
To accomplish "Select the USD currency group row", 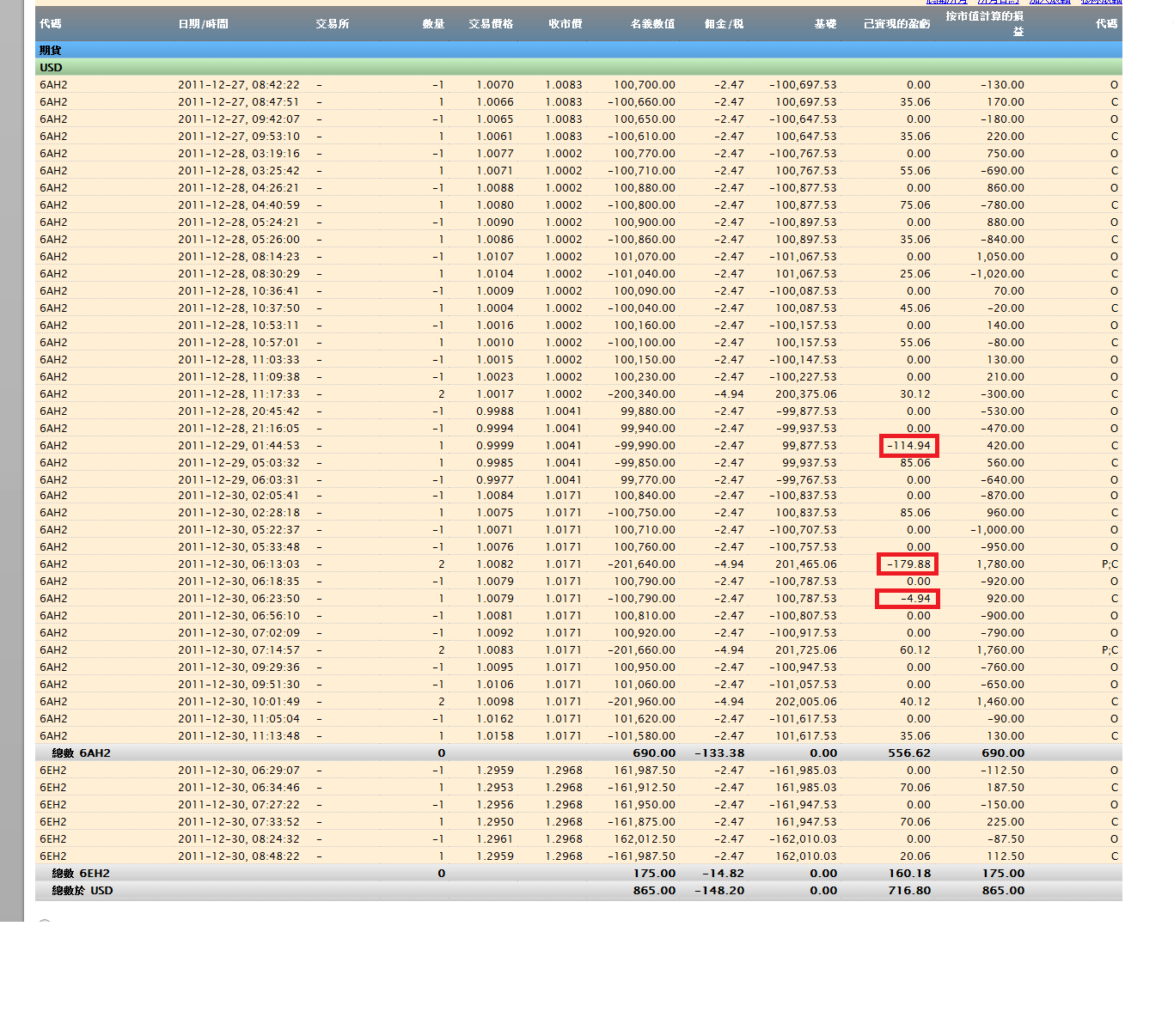I will [x=578, y=67].
